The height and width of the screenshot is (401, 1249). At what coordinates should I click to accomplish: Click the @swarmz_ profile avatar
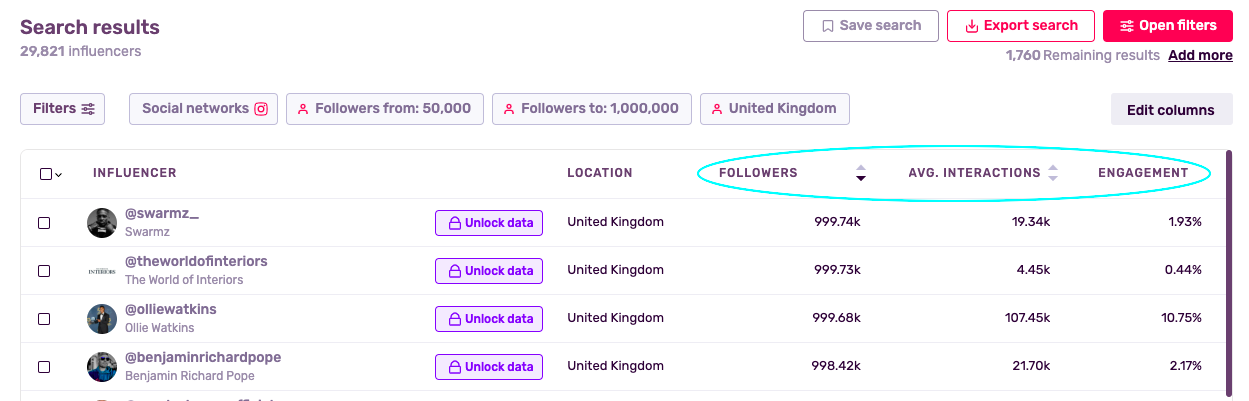pyautogui.click(x=102, y=223)
